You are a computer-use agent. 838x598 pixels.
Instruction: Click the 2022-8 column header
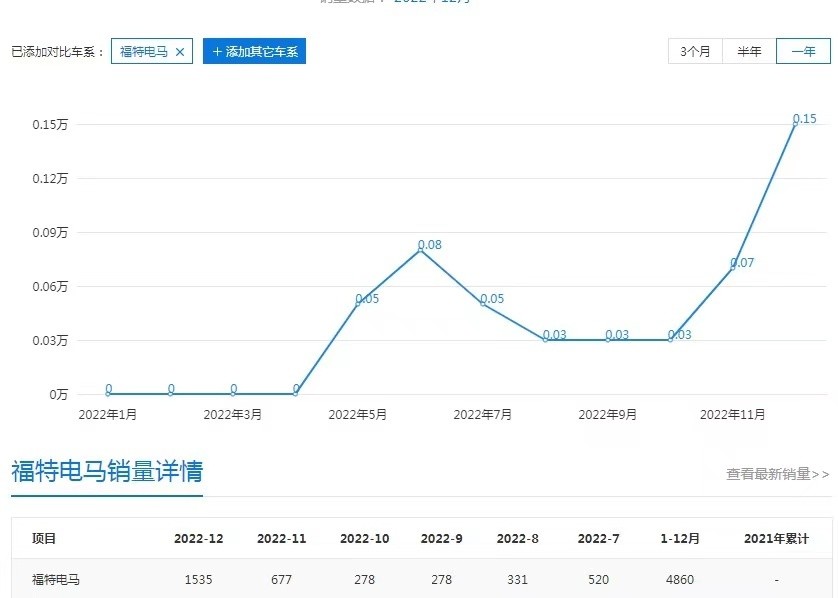pos(517,539)
